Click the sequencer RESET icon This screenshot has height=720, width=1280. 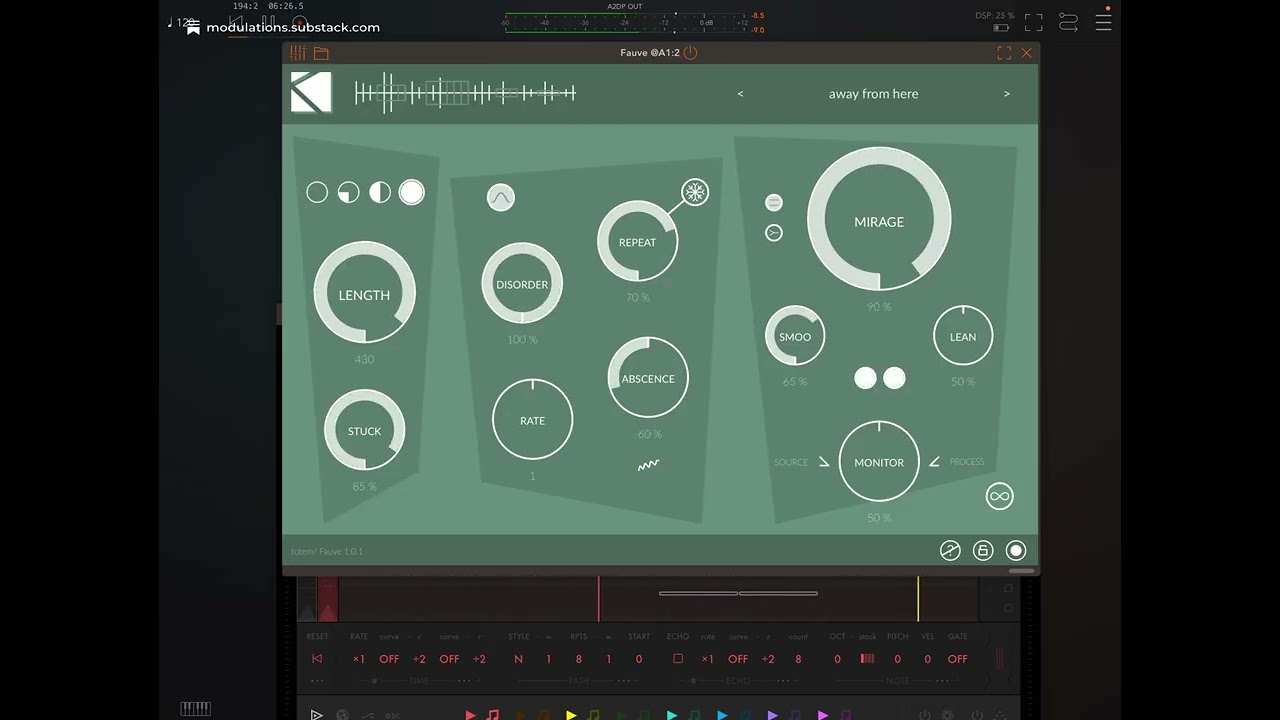point(317,659)
